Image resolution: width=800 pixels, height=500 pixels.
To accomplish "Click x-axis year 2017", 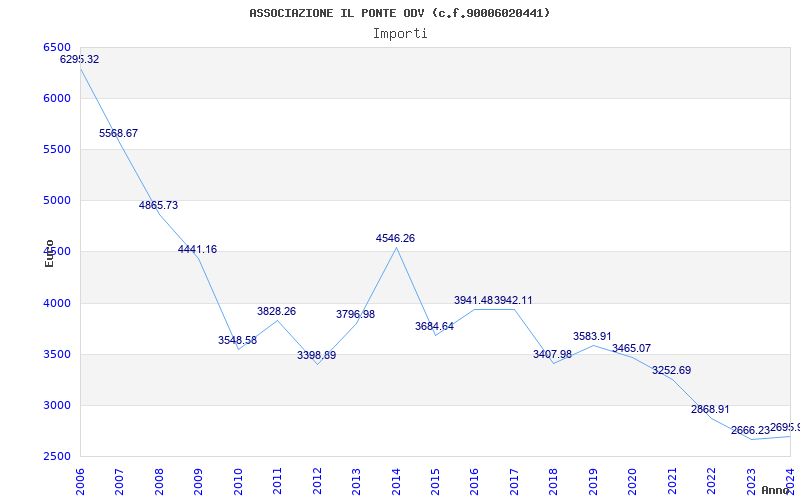I will click(514, 481).
